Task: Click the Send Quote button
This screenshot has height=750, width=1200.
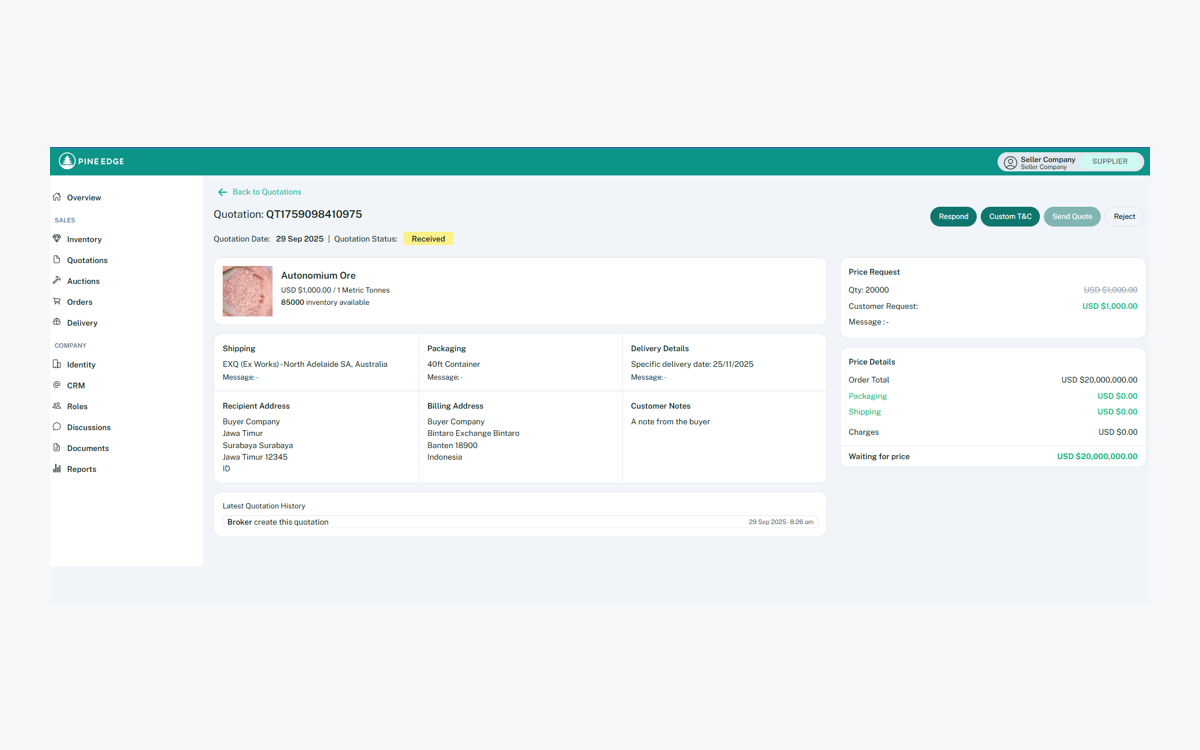Action: pos(1072,216)
